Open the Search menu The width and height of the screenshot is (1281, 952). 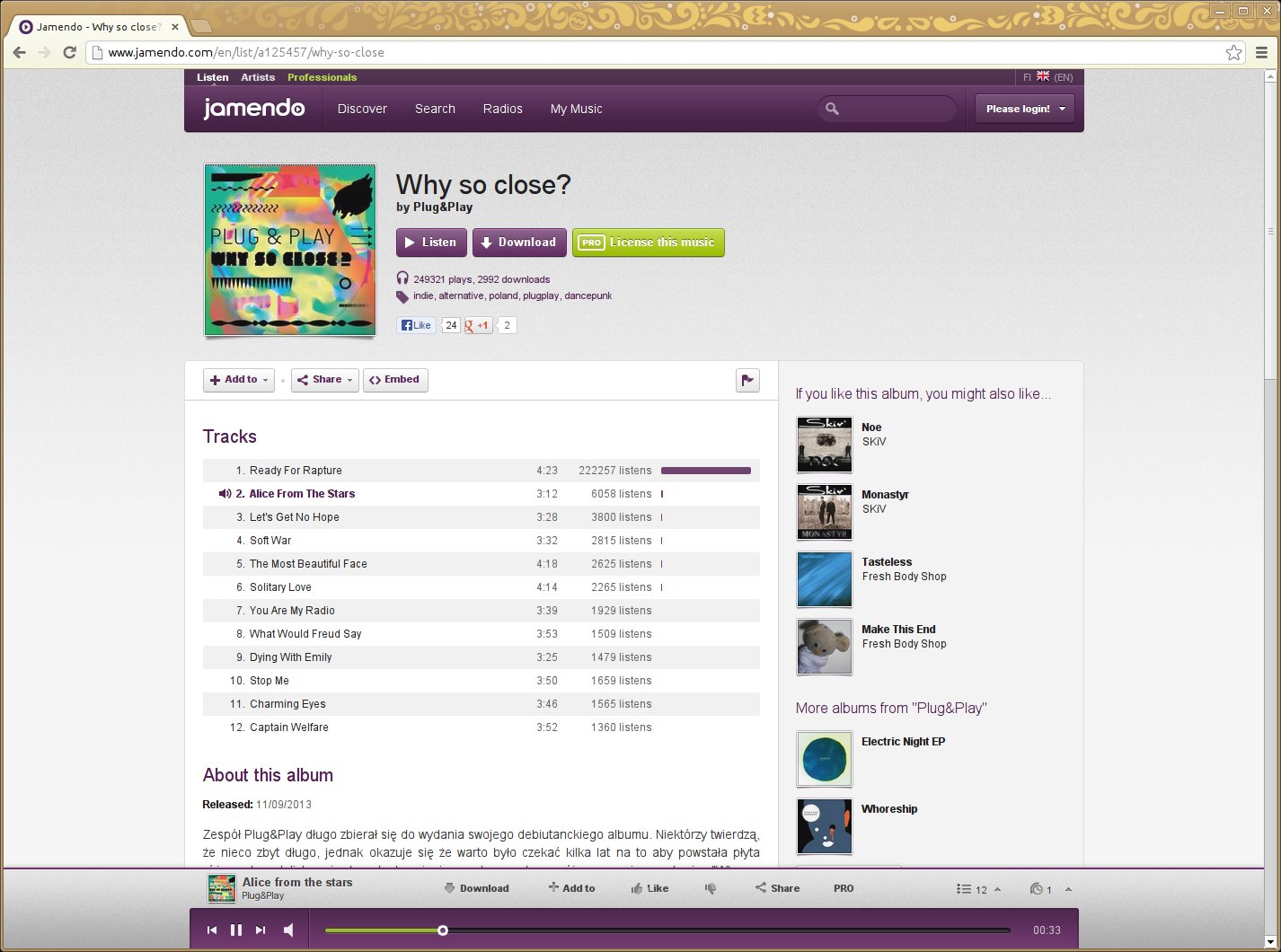(435, 109)
